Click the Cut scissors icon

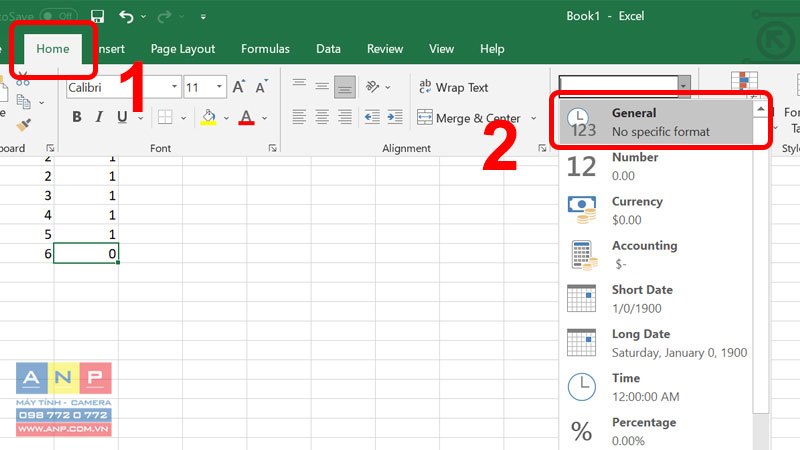(x=22, y=79)
